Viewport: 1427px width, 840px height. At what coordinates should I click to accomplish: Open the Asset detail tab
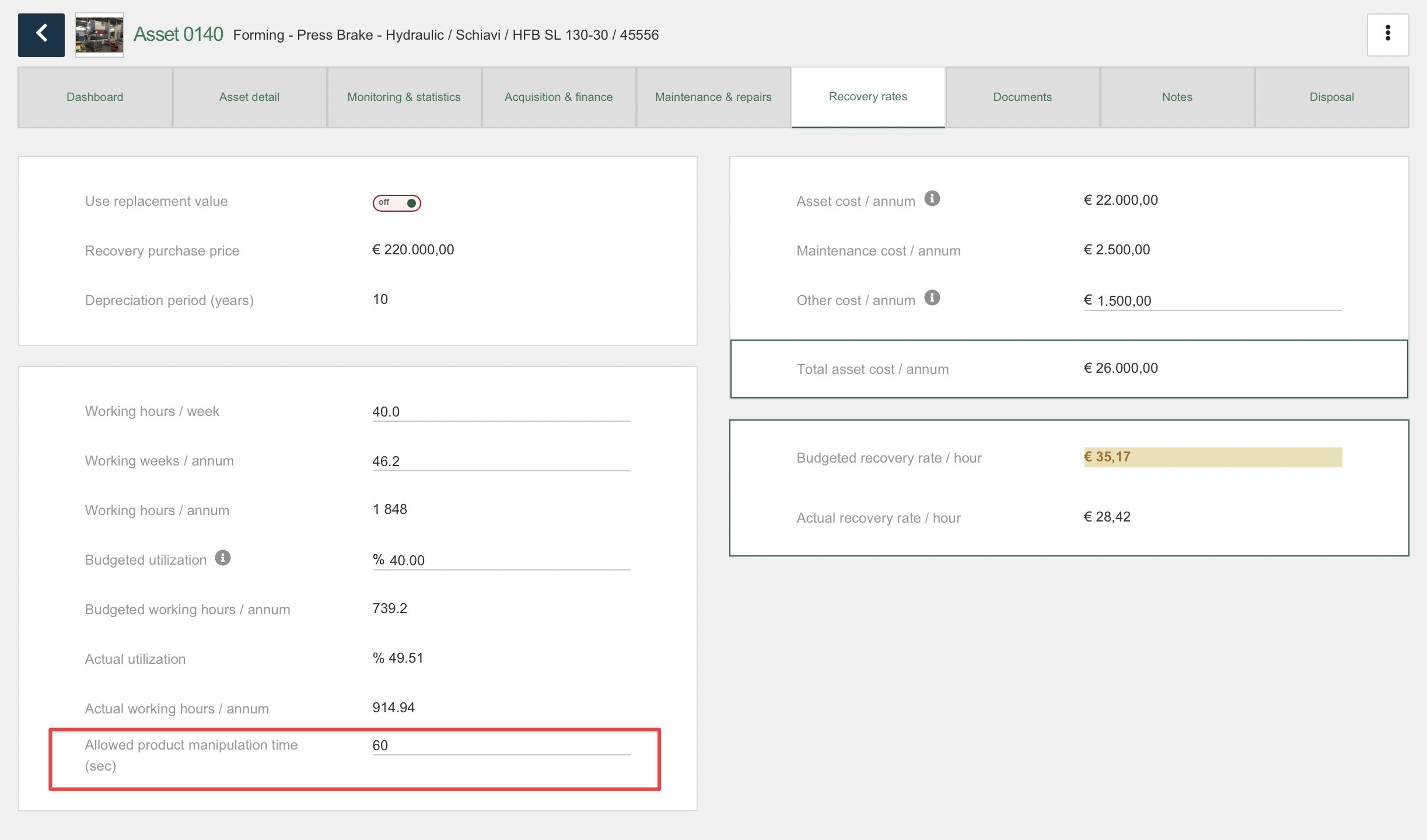249,97
